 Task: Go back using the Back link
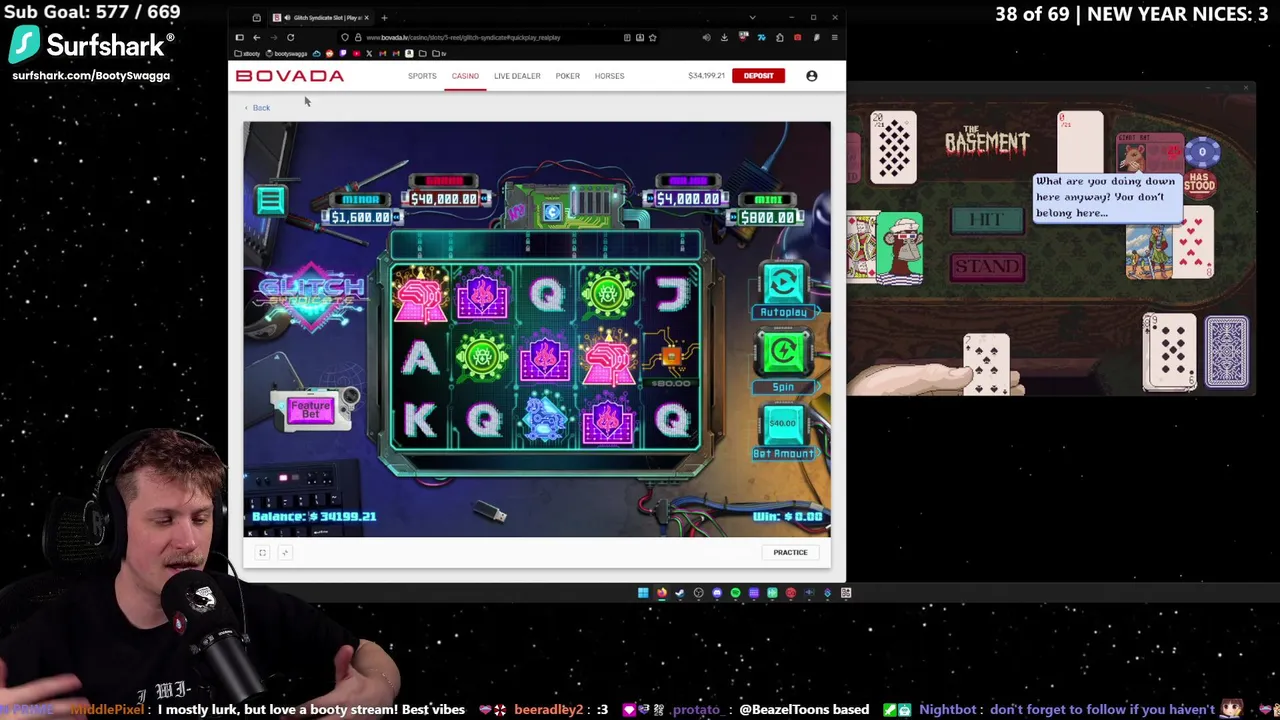point(257,108)
